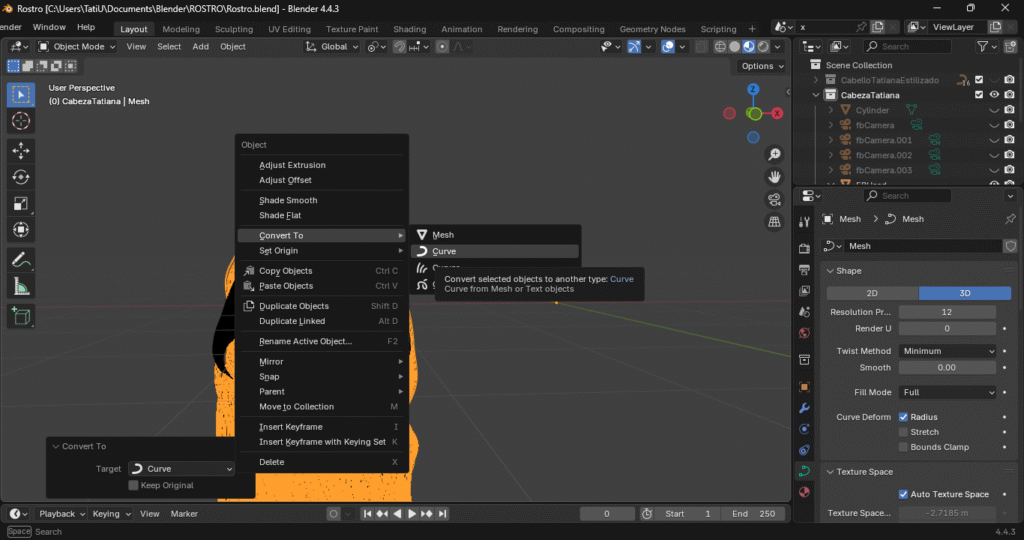This screenshot has width=1024, height=540.
Task: Switch to the Sculpting workspace tab
Action: click(234, 29)
